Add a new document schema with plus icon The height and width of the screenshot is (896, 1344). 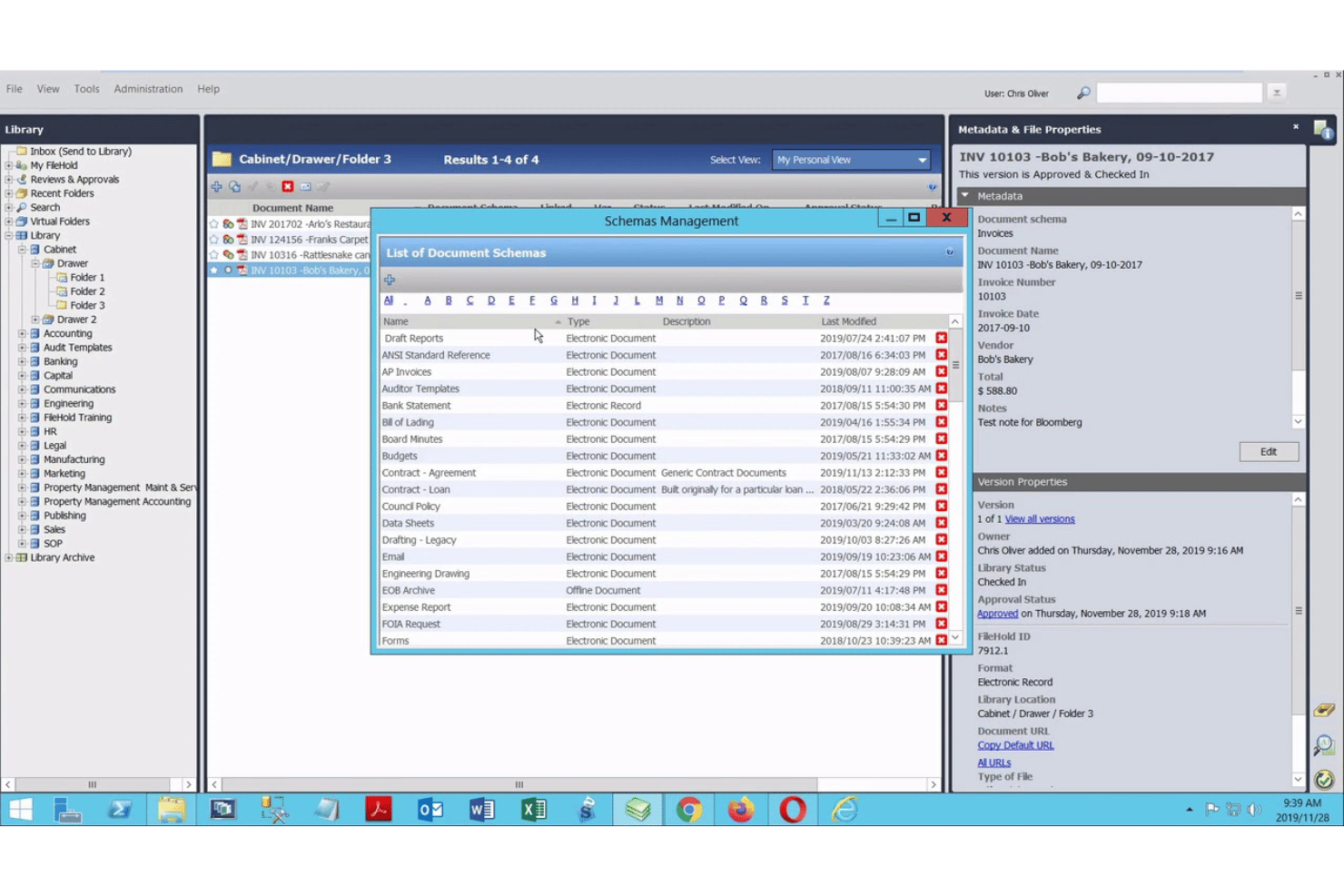[x=390, y=280]
